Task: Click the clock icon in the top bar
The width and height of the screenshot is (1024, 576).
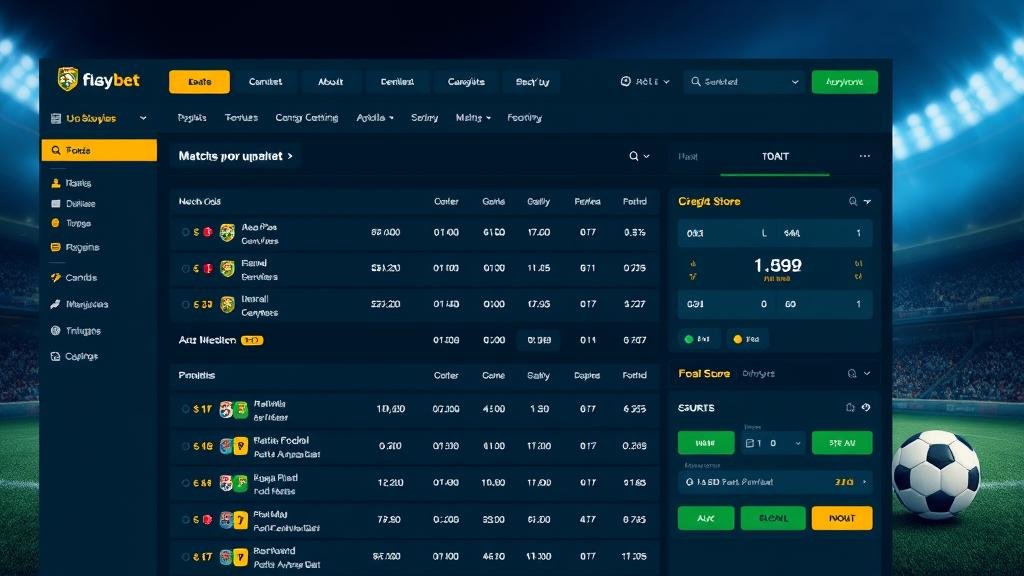Action: pyautogui.click(x=626, y=82)
